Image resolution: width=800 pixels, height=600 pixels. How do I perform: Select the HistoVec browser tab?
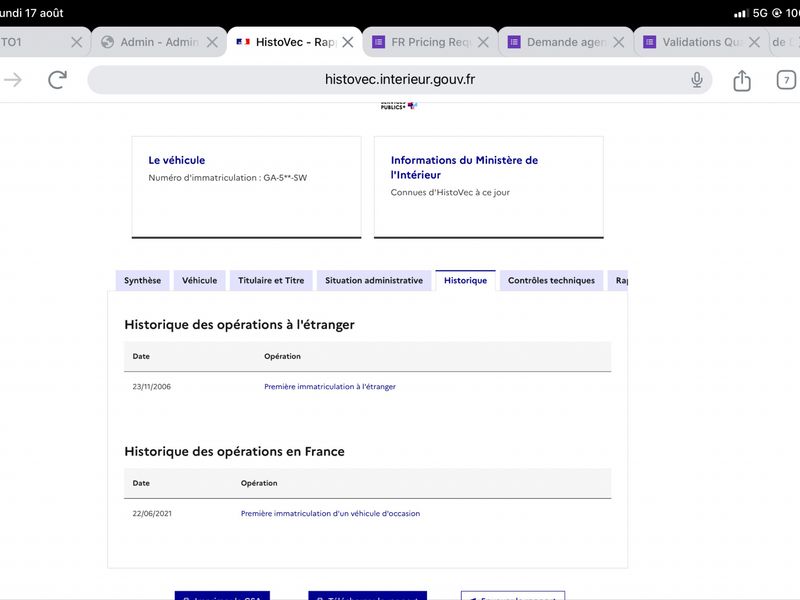(294, 42)
